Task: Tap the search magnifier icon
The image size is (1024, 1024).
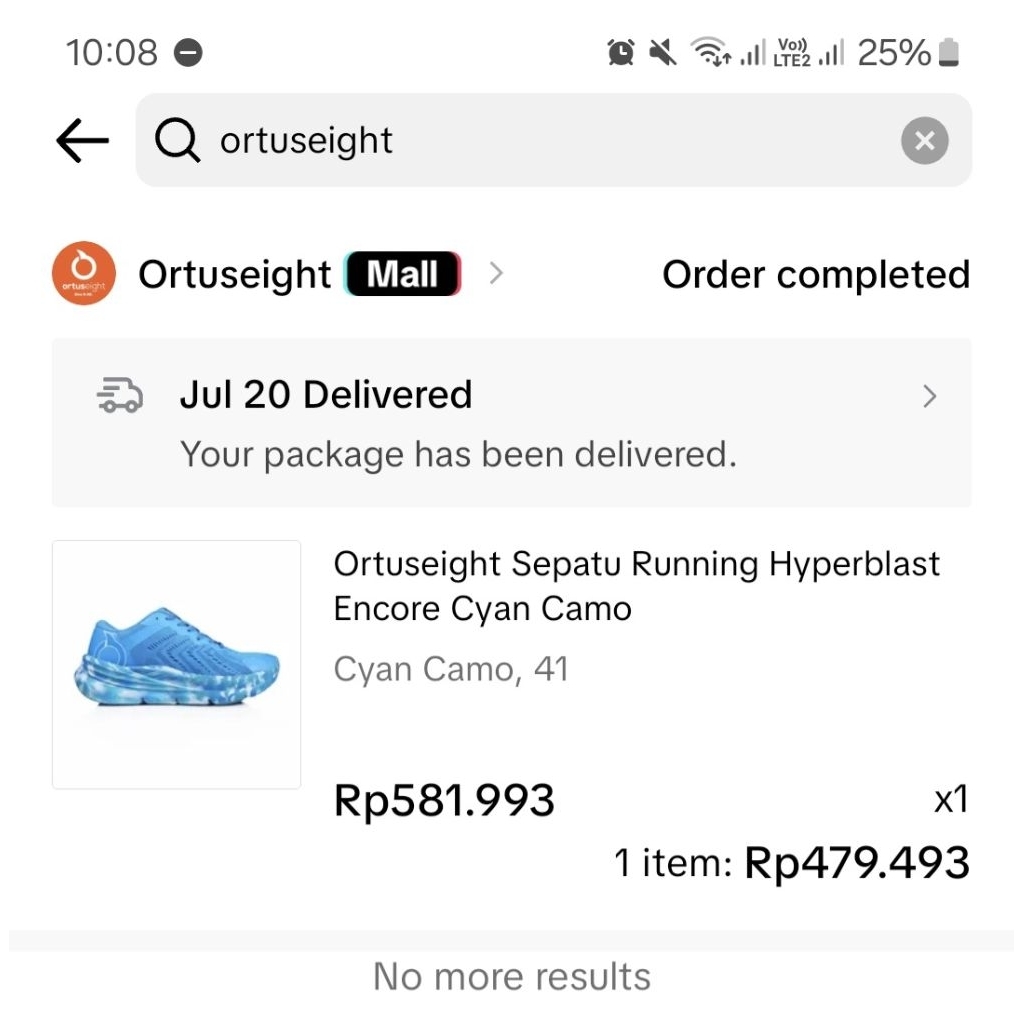Action: [178, 141]
